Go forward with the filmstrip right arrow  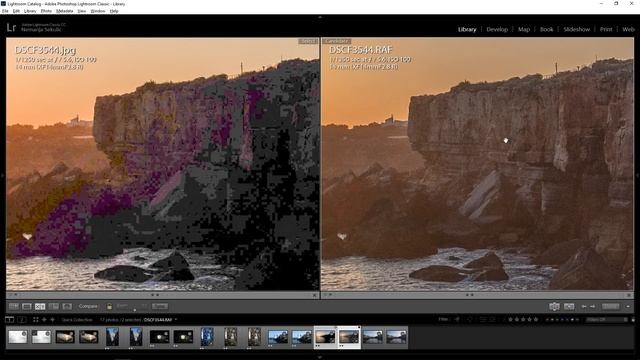click(52, 320)
